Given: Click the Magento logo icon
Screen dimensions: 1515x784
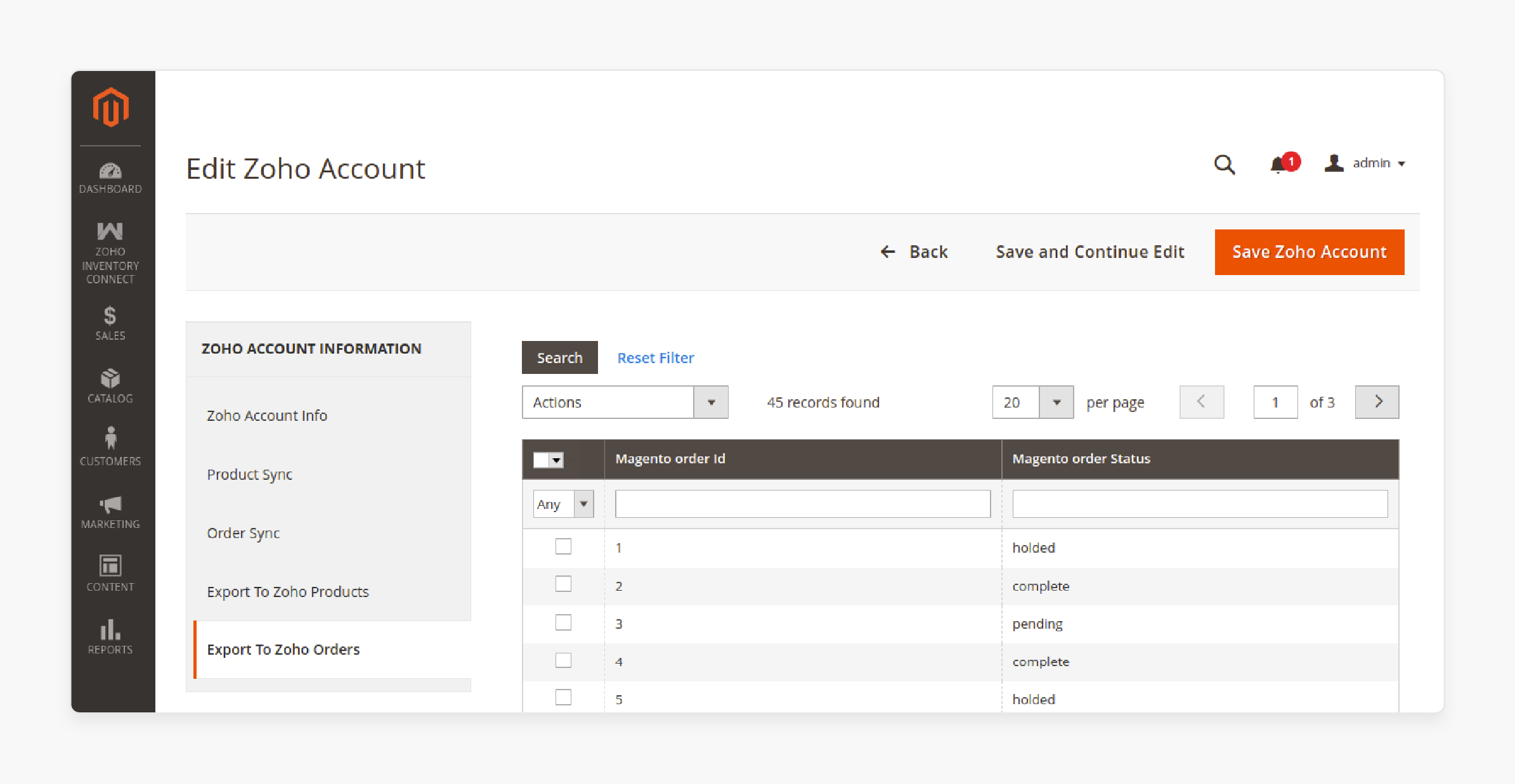Looking at the screenshot, I should pos(111,107).
